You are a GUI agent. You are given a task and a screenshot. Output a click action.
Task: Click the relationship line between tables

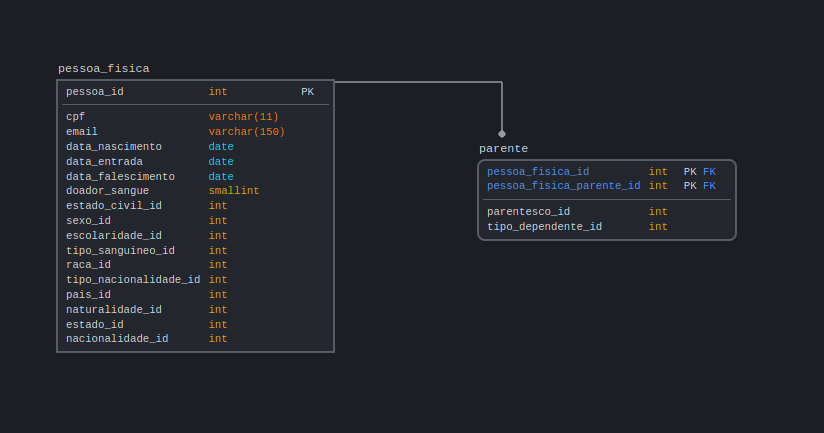[420, 82]
